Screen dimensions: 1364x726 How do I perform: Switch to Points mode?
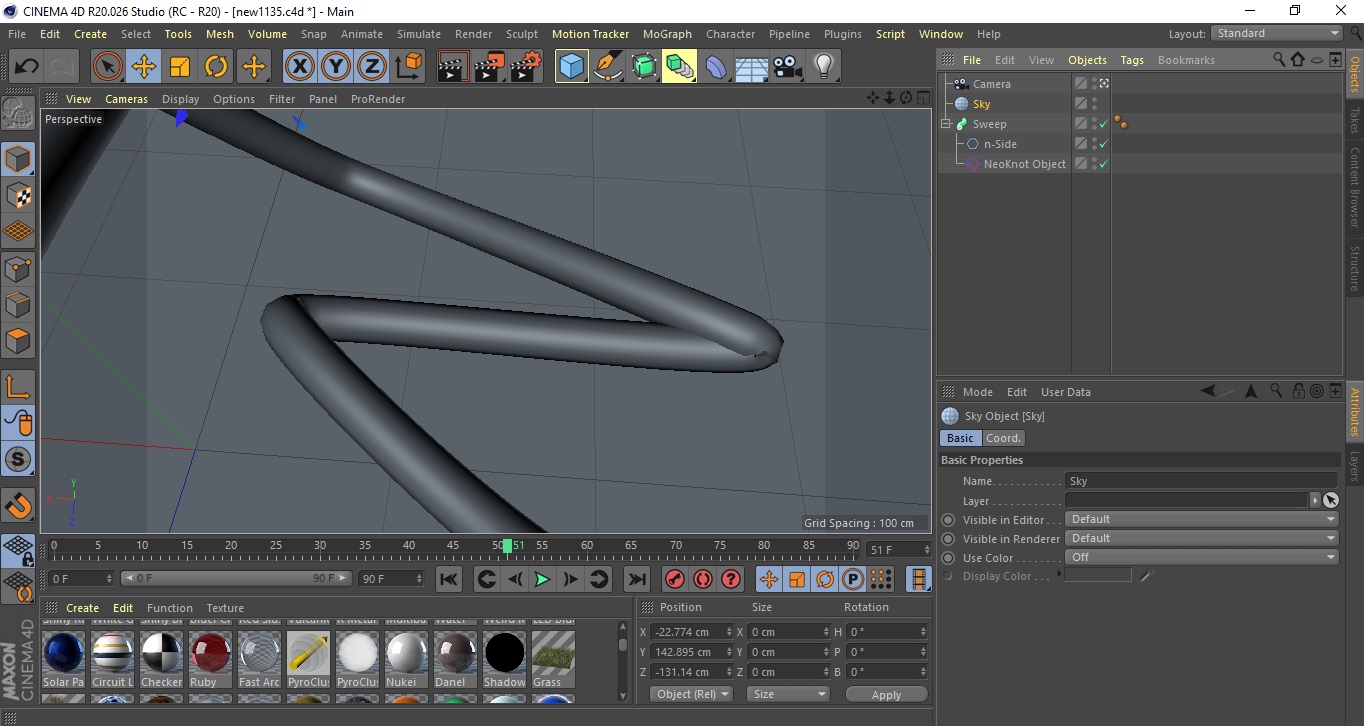click(18, 268)
